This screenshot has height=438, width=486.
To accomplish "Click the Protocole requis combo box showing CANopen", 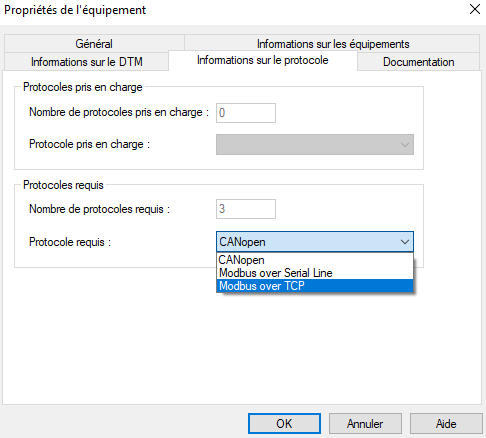I will [x=315, y=242].
